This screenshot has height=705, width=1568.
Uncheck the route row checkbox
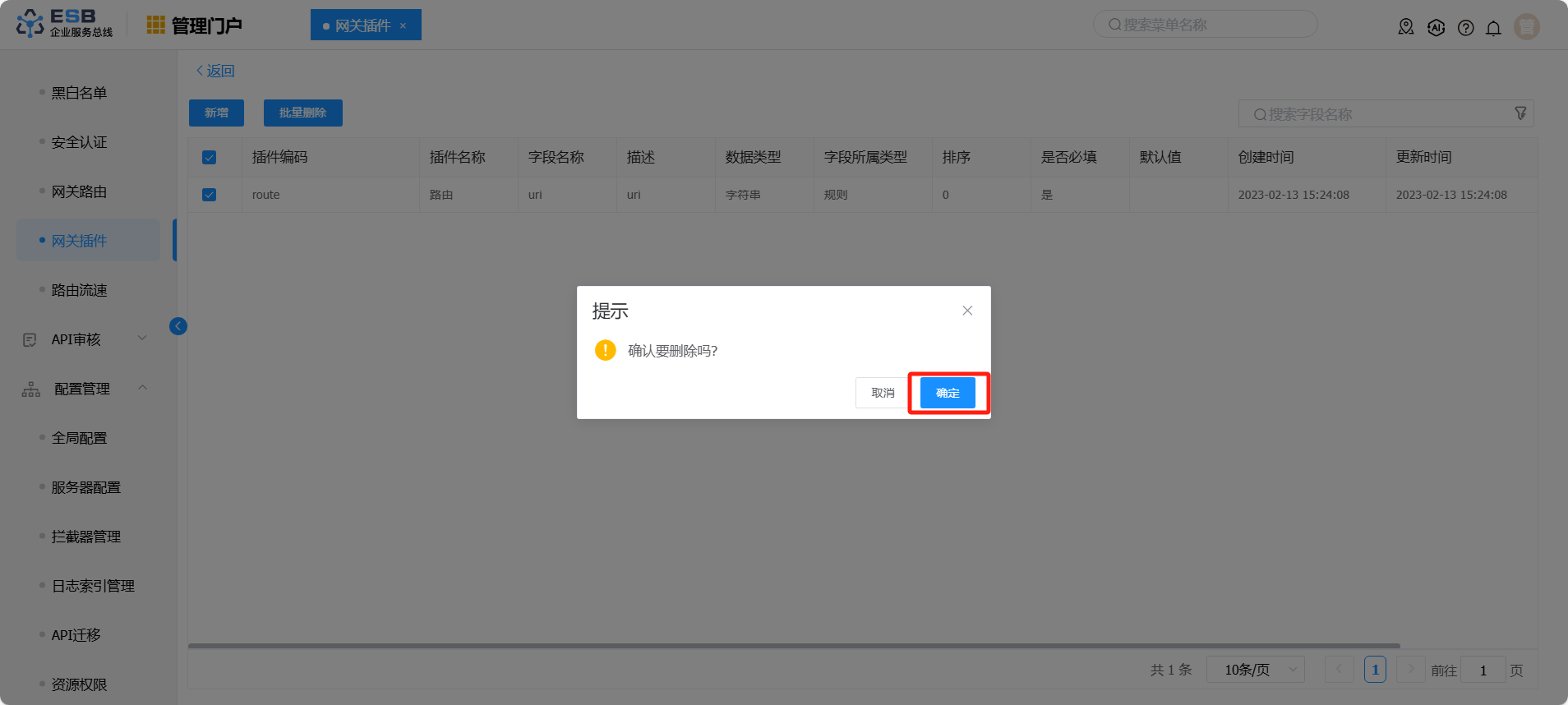coord(210,195)
